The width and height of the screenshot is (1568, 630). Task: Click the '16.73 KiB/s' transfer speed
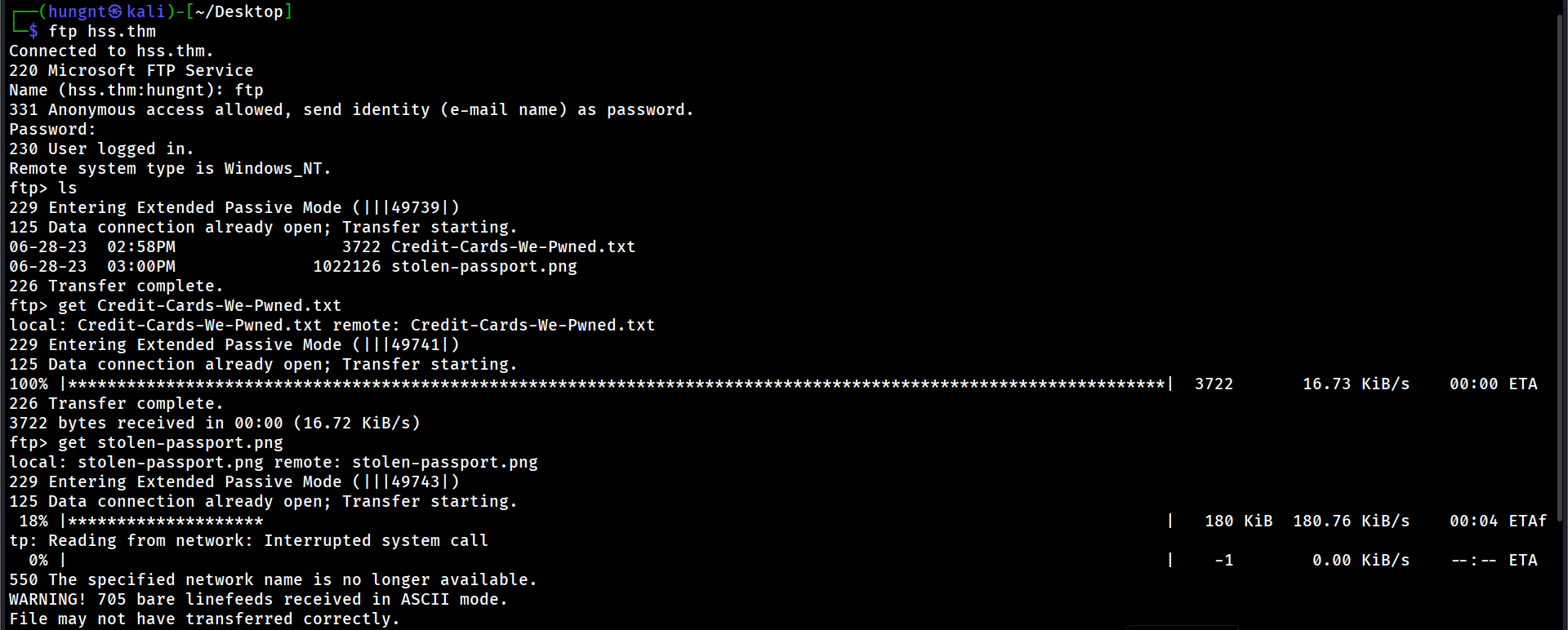[1356, 384]
